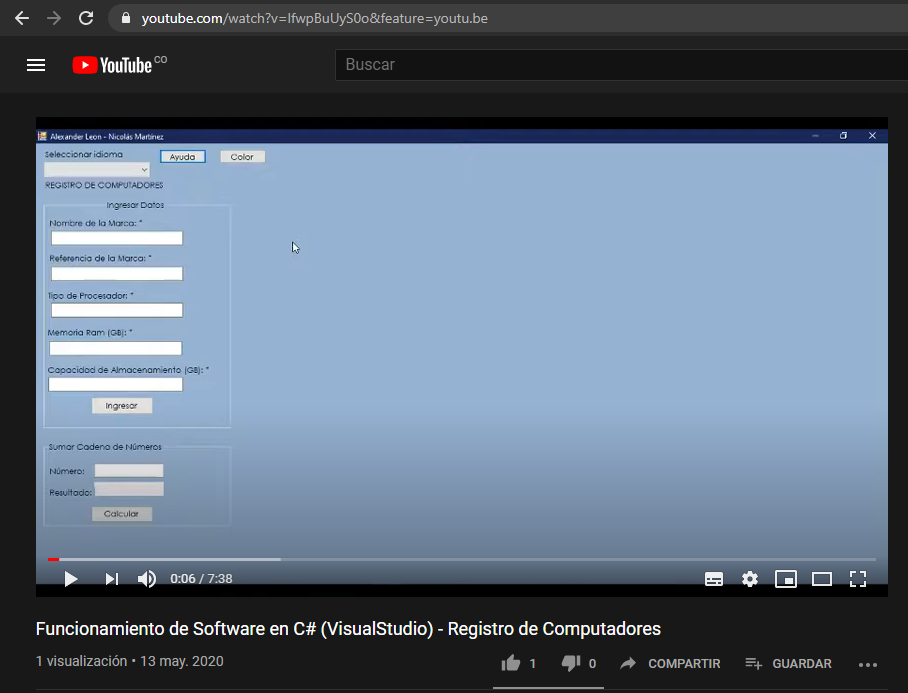This screenshot has width=908, height=693.
Task: Give the video a thumbs up
Action: [x=513, y=662]
